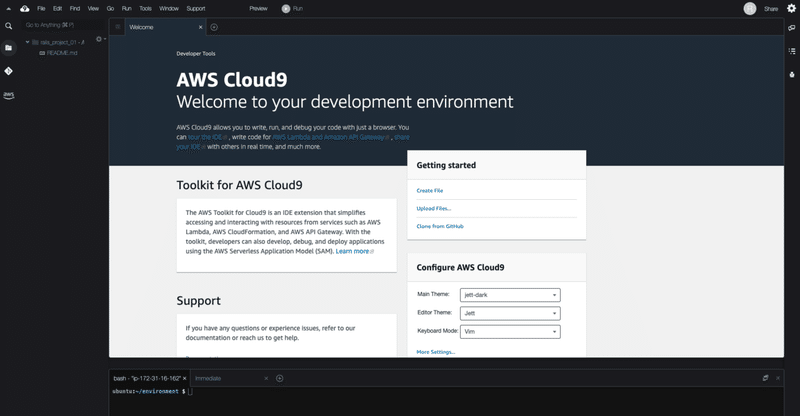Open the Window menu
This screenshot has width=800, height=416.
(169, 9)
